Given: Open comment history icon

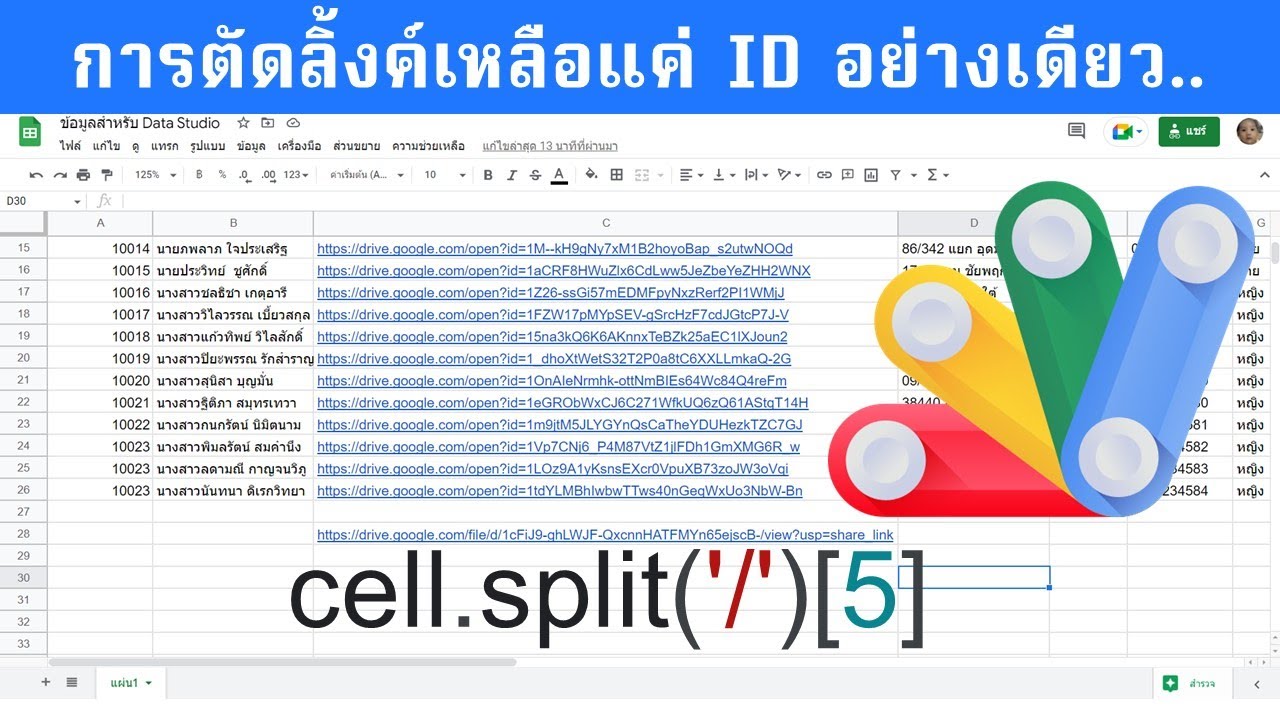Looking at the screenshot, I should point(1077,131).
